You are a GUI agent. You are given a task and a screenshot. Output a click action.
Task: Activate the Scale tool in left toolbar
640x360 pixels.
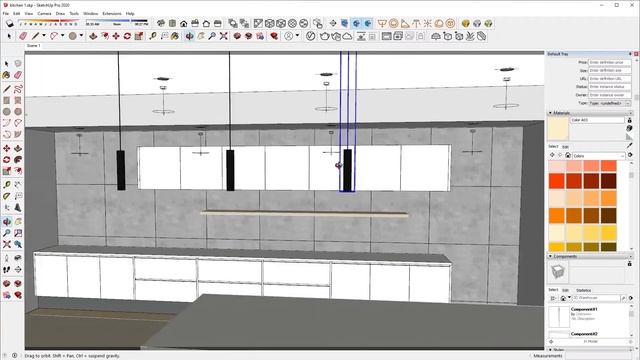coord(7,171)
